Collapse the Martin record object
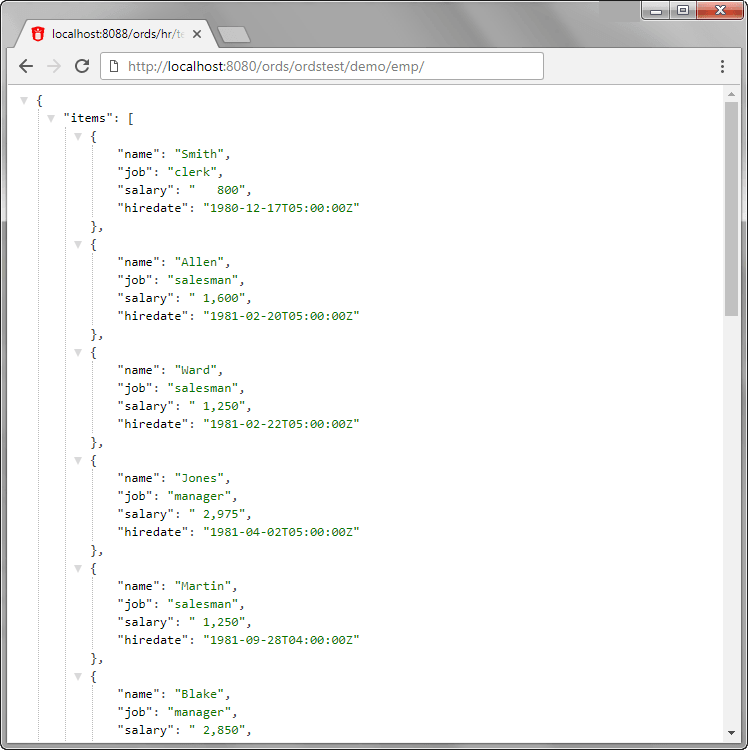 (x=78, y=569)
